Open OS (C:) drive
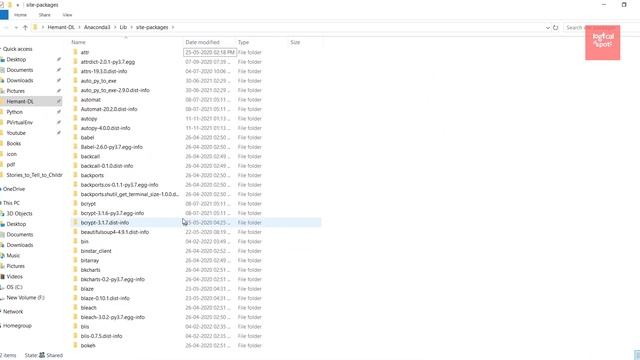Screen dimensions: 640x360 (14, 287)
